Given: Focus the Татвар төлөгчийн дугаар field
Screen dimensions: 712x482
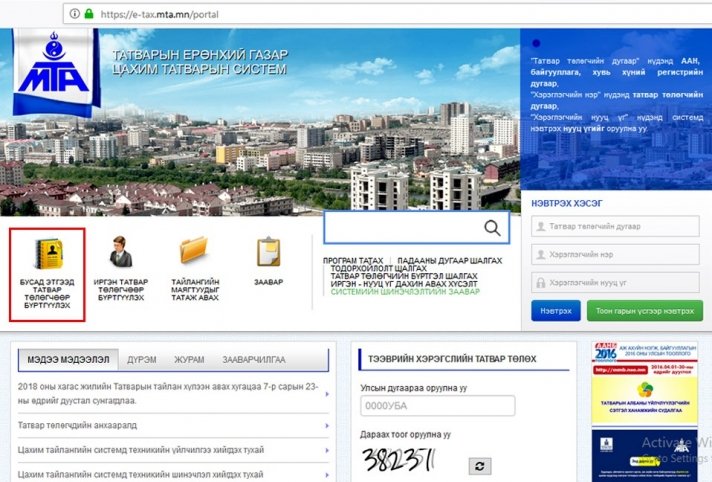Looking at the screenshot, I should 616,226.
